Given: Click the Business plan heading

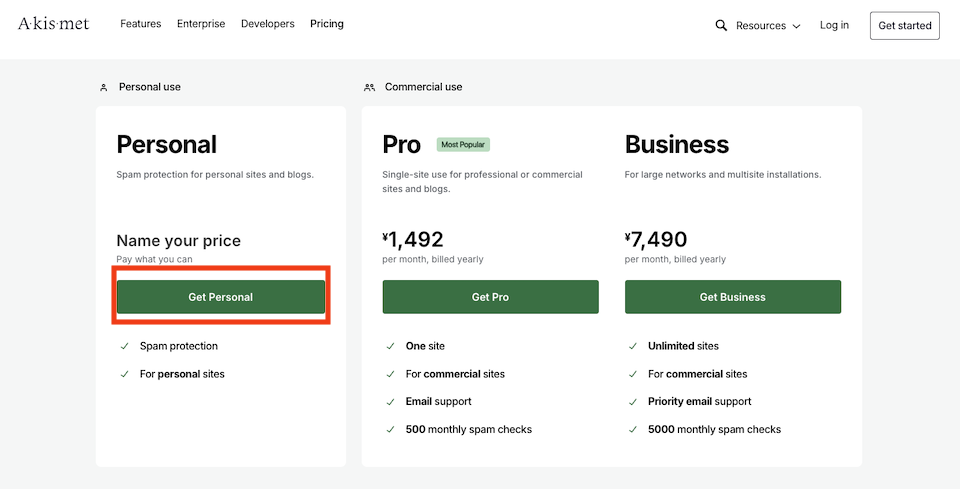Looking at the screenshot, I should pos(677,145).
